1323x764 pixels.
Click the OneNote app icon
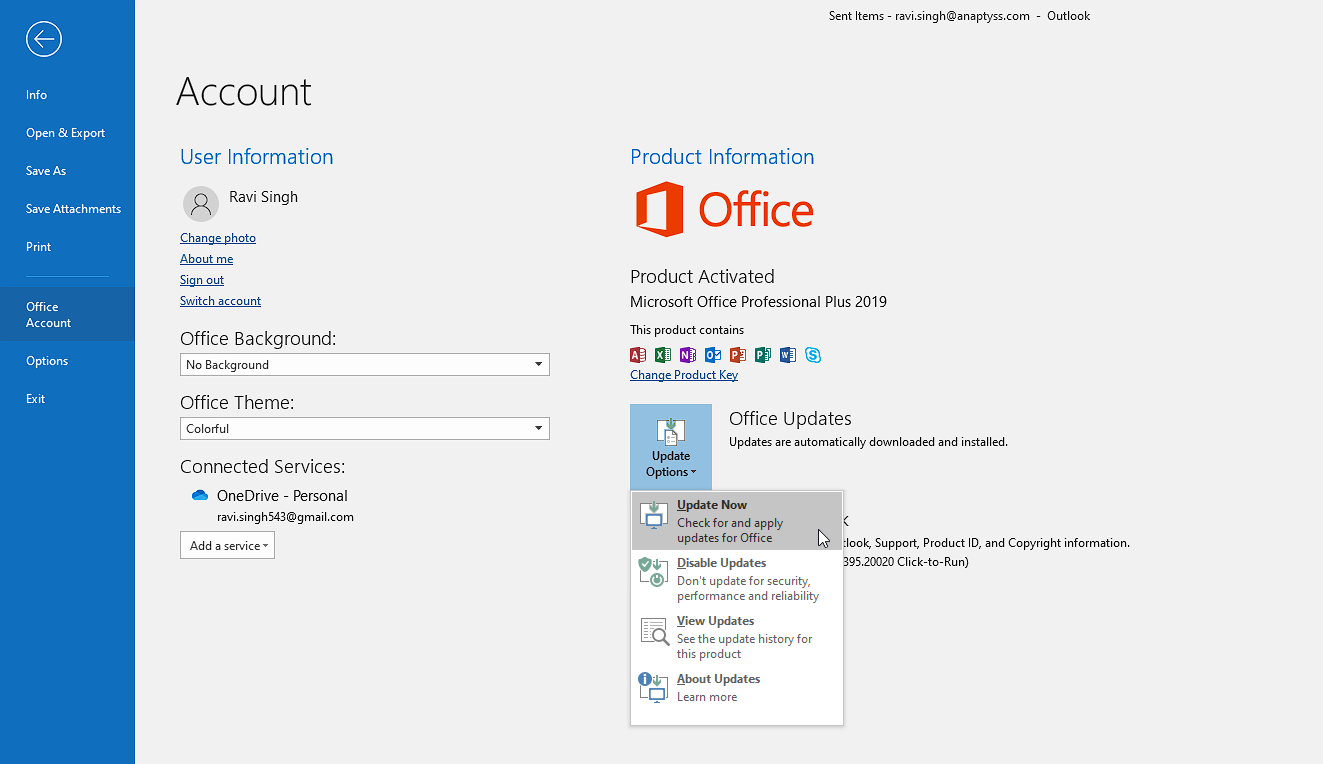[x=688, y=355]
